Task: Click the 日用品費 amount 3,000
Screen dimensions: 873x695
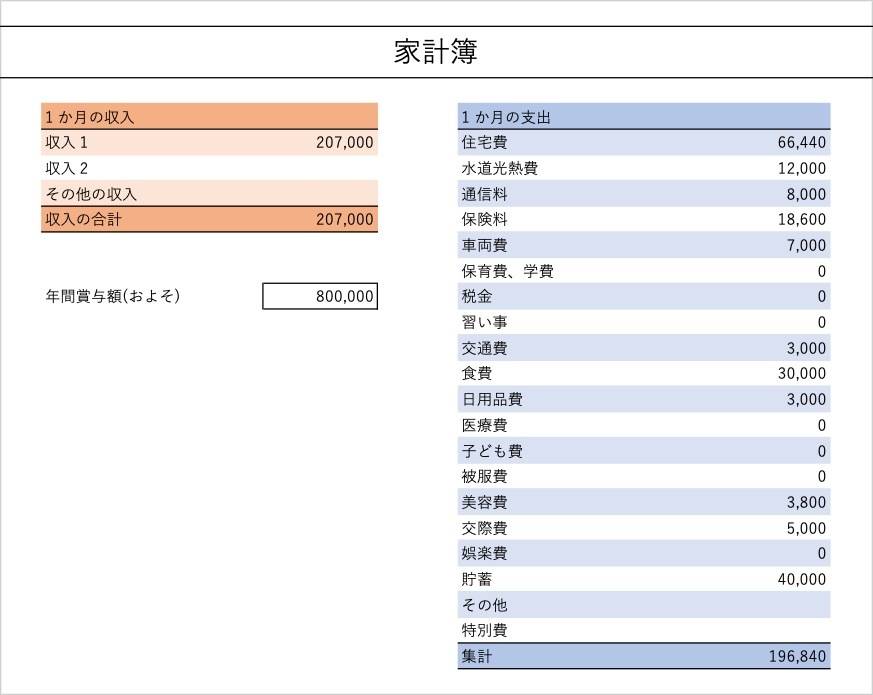Action: point(806,399)
